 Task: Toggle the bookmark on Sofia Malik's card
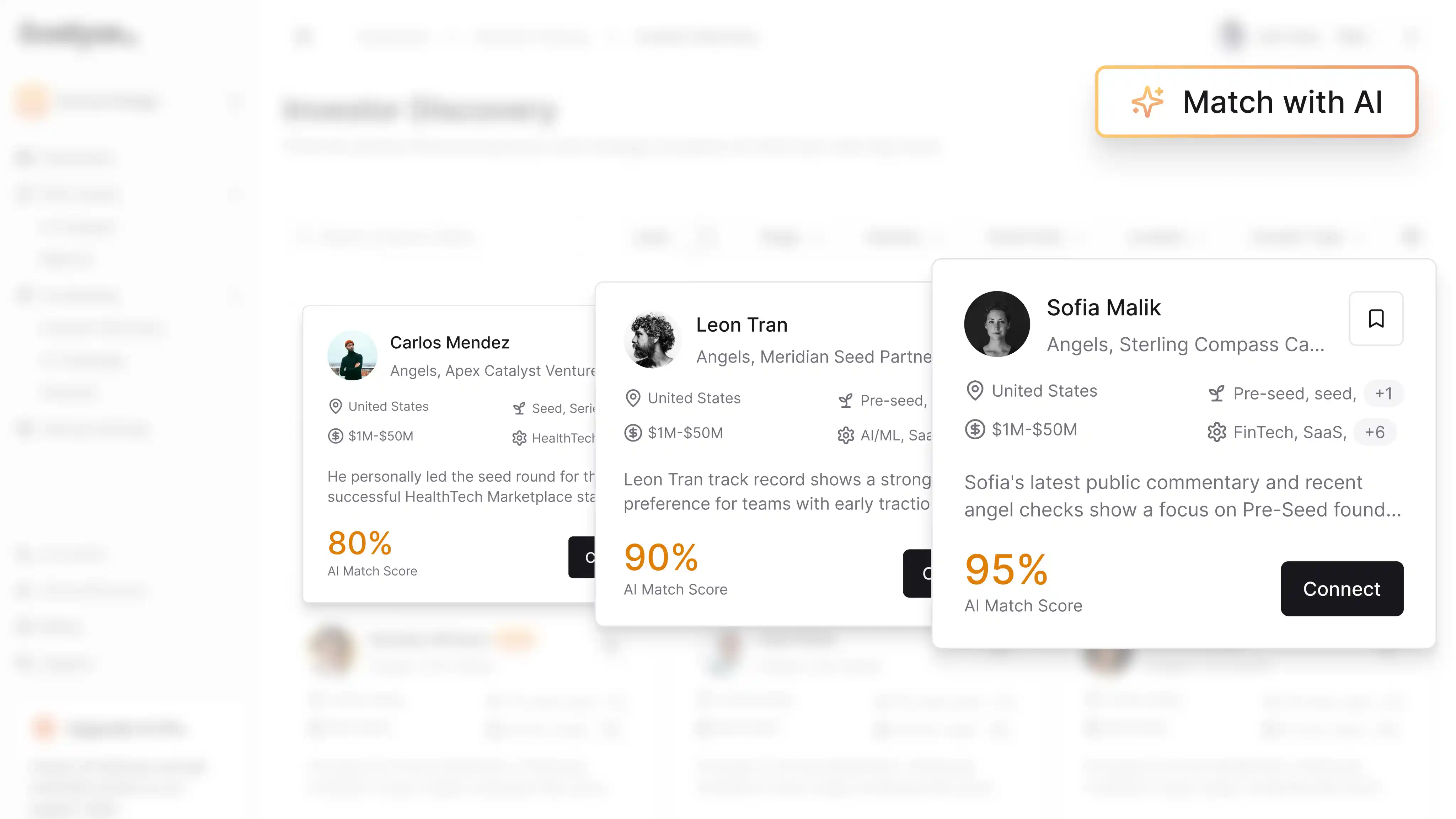1376,319
